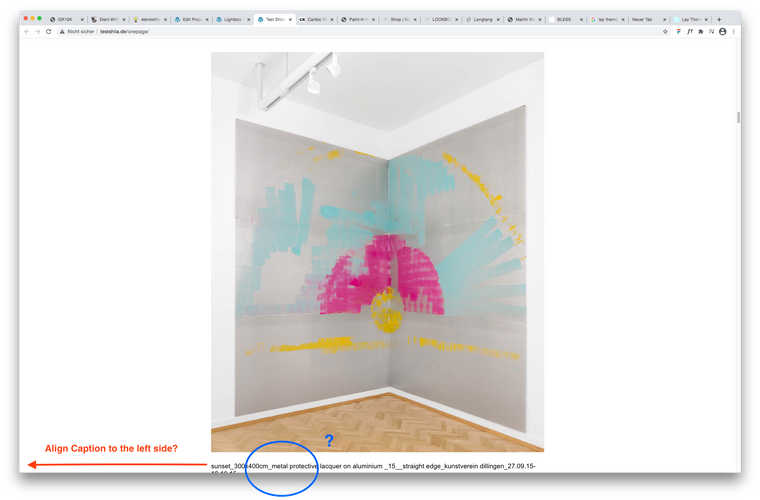Click the page's vertical scrollbar
The height and width of the screenshot is (500, 760).
click(738, 118)
